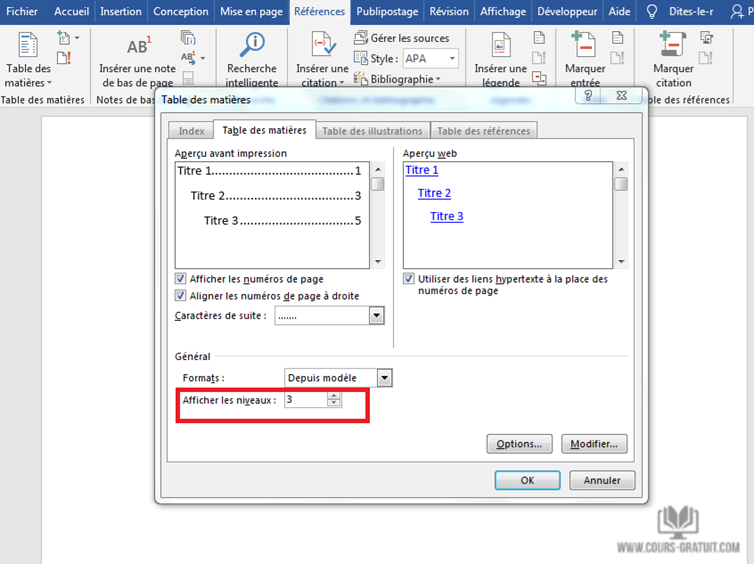The width and height of the screenshot is (754, 564).
Task: Open the citation Style APA dropdown
Action: pyautogui.click(x=452, y=59)
